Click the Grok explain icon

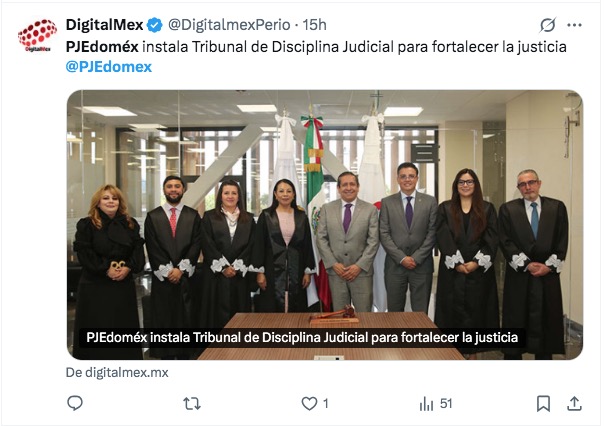(547, 25)
